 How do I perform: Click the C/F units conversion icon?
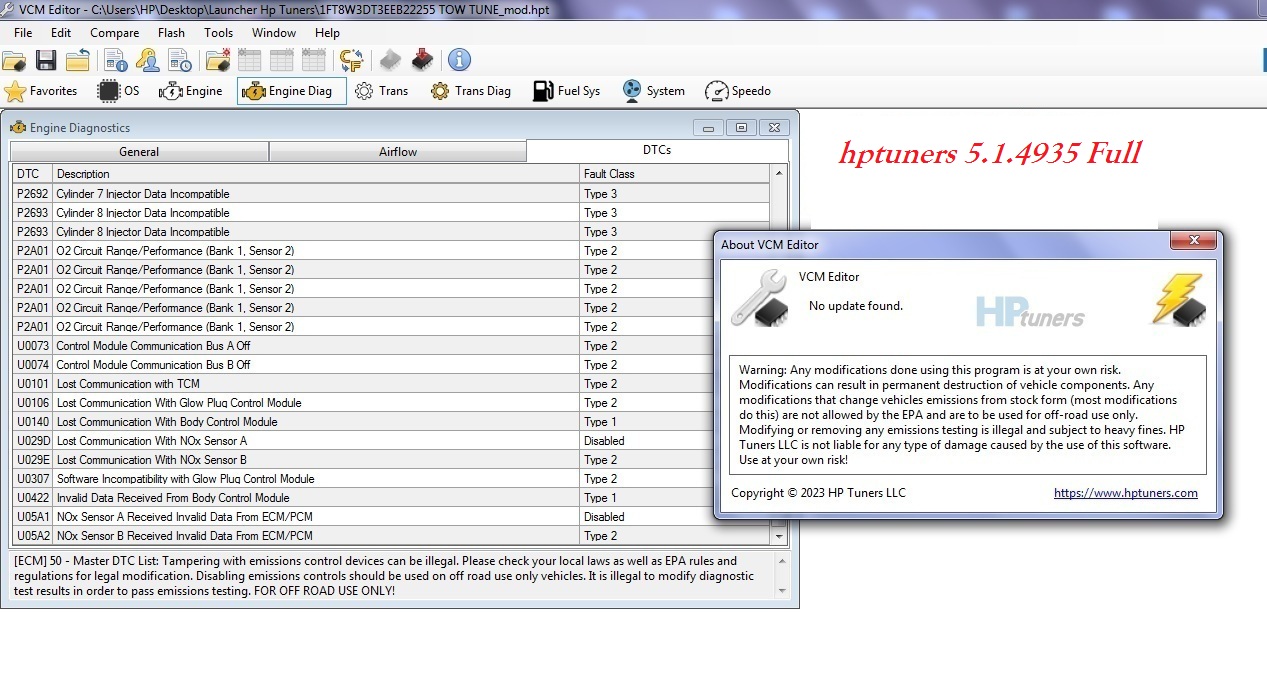point(351,60)
